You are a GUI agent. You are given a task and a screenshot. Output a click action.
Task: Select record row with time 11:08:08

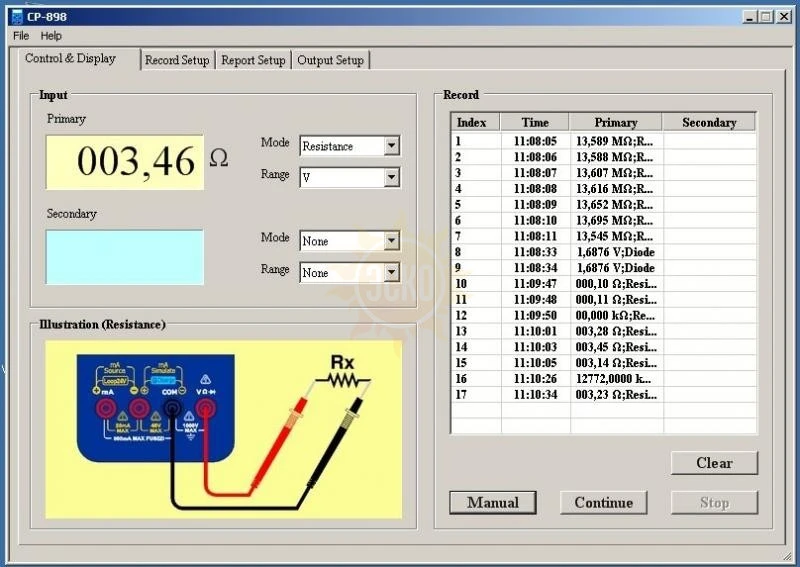tap(604, 188)
